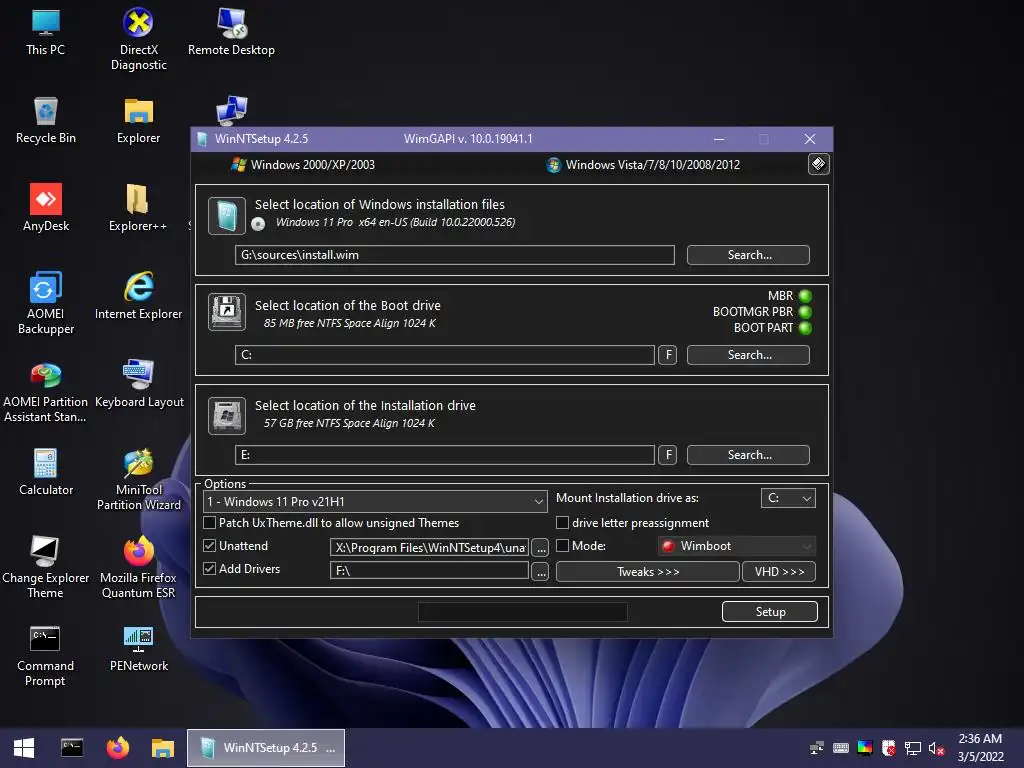This screenshot has width=1024, height=768.
Task: Click the G:\sources\install.wim path field
Action: (455, 255)
